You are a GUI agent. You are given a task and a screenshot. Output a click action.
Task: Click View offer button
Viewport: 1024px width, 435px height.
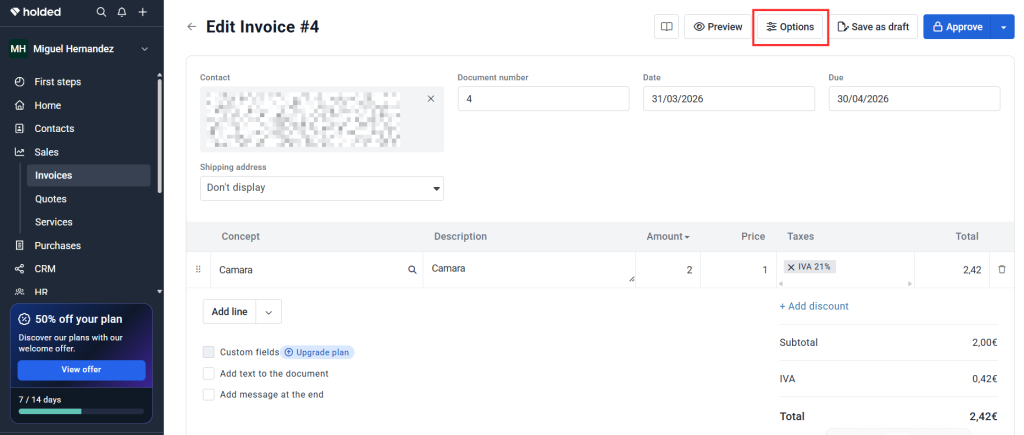[x=82, y=370]
